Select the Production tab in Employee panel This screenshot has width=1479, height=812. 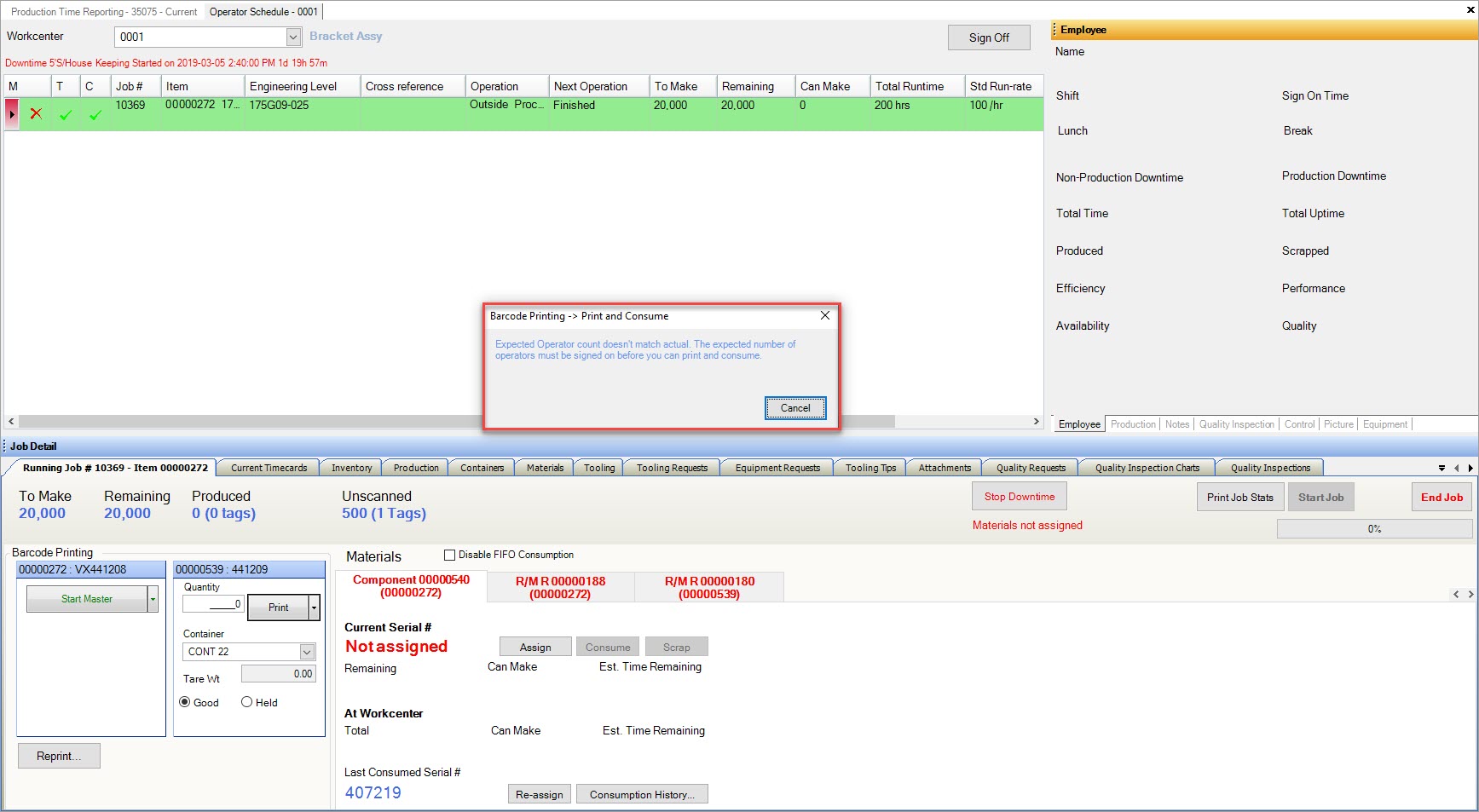coord(1133,424)
